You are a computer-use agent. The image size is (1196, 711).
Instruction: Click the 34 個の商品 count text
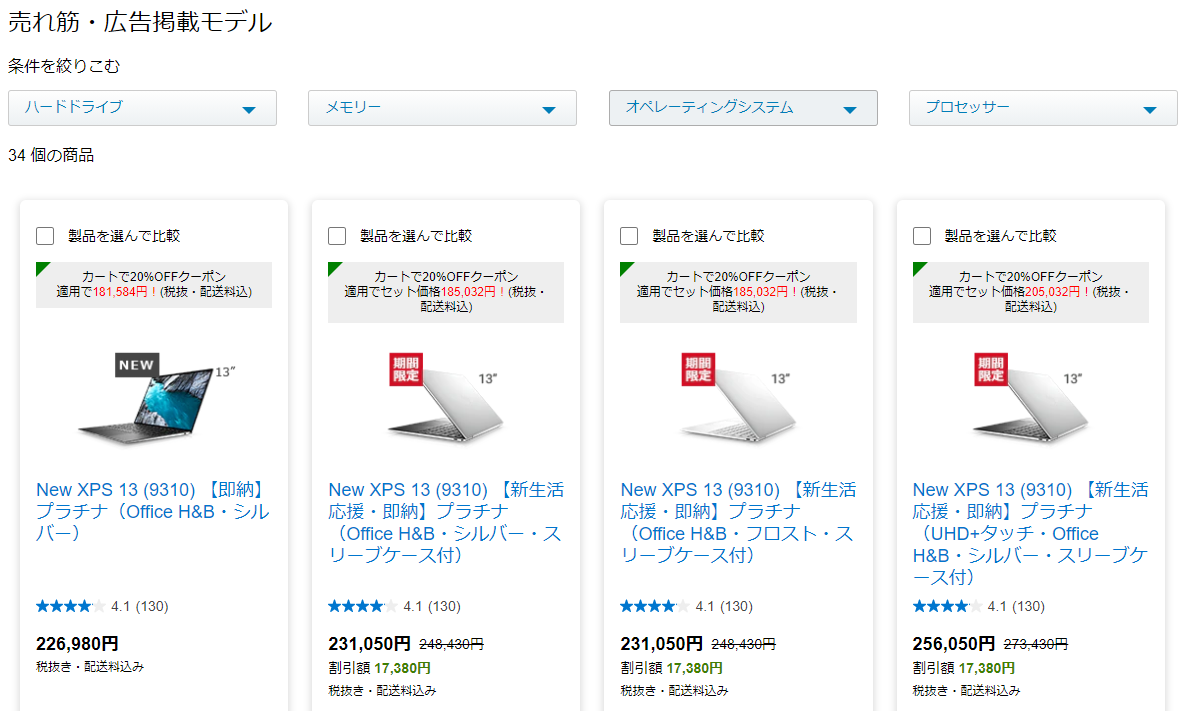click(51, 156)
